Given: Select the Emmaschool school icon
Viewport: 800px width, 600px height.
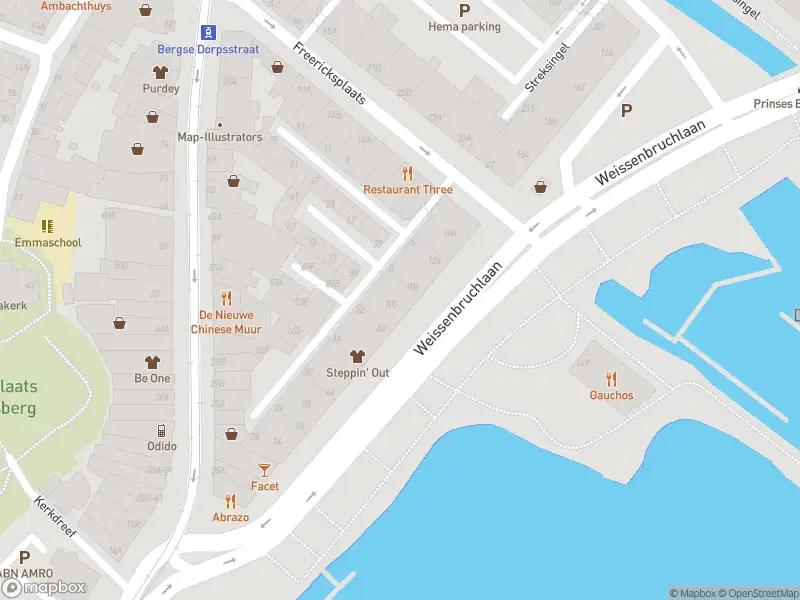Looking at the screenshot, I should (x=47, y=226).
